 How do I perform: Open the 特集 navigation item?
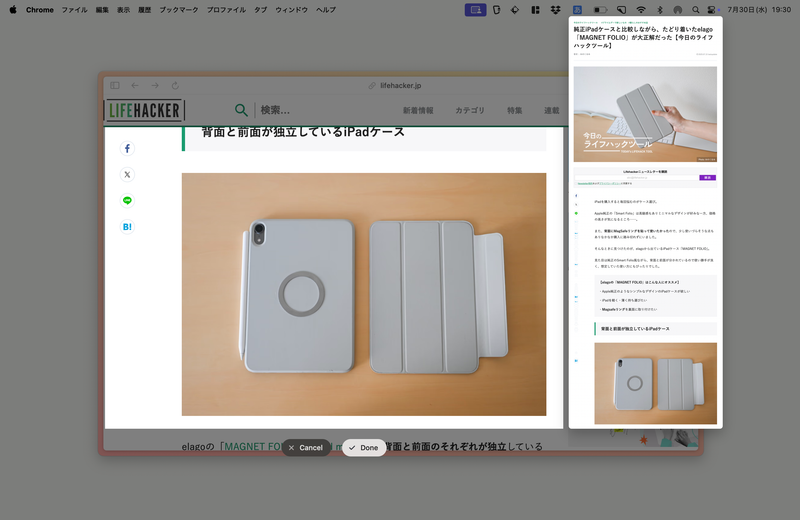click(x=514, y=110)
